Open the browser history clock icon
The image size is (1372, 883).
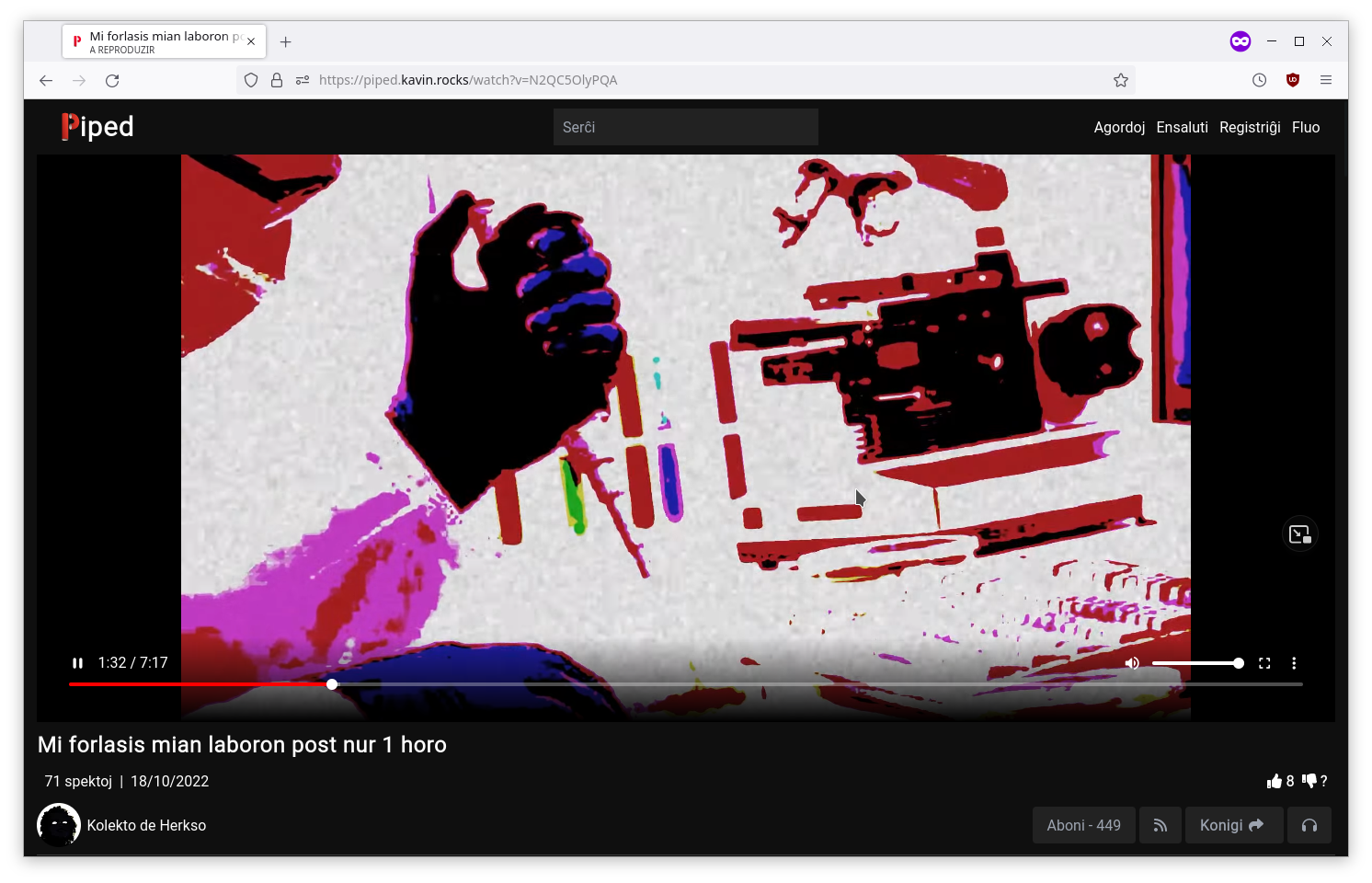pyautogui.click(x=1259, y=81)
